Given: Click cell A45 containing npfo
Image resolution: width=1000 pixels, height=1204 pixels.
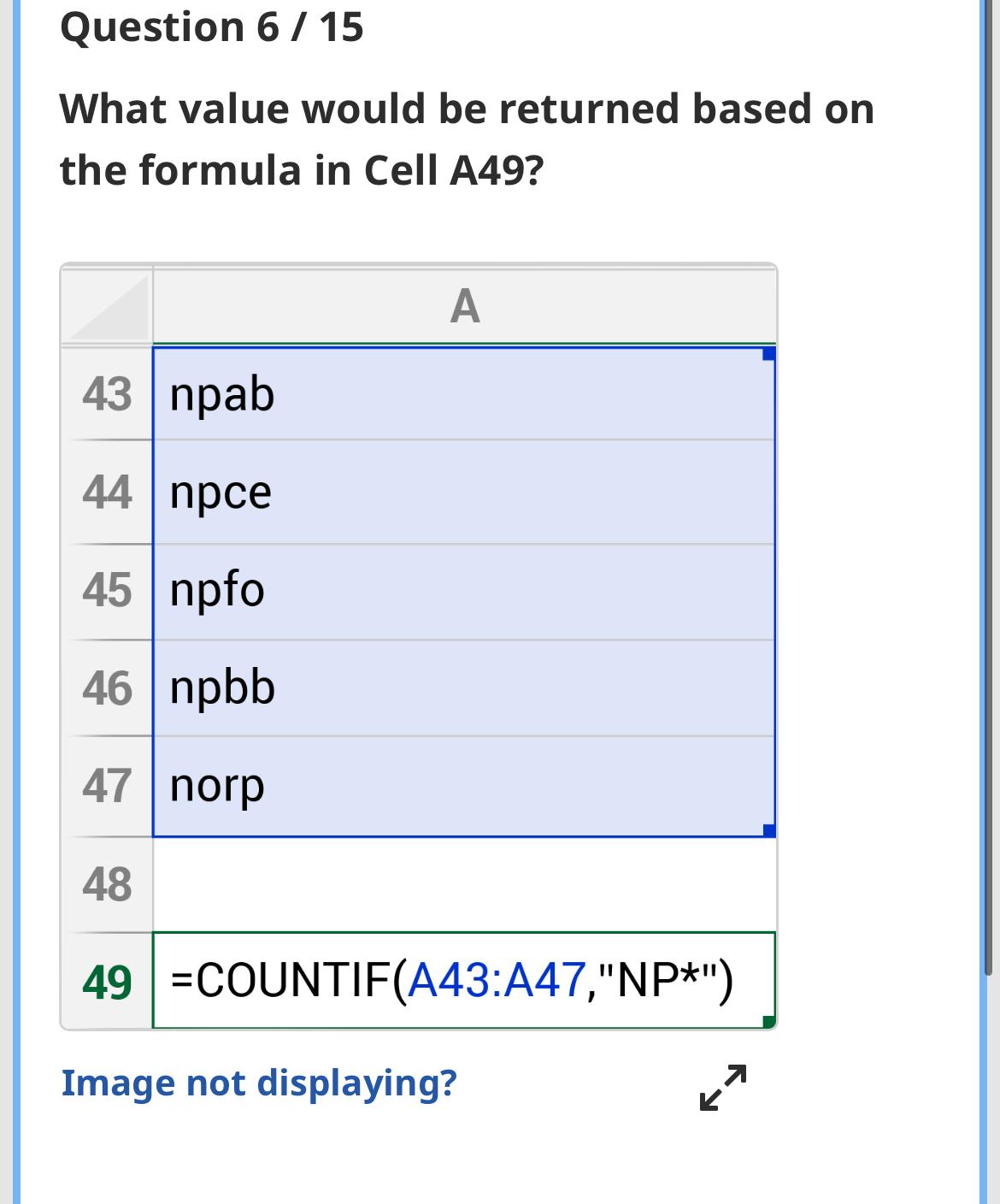Looking at the screenshot, I should click(427, 590).
